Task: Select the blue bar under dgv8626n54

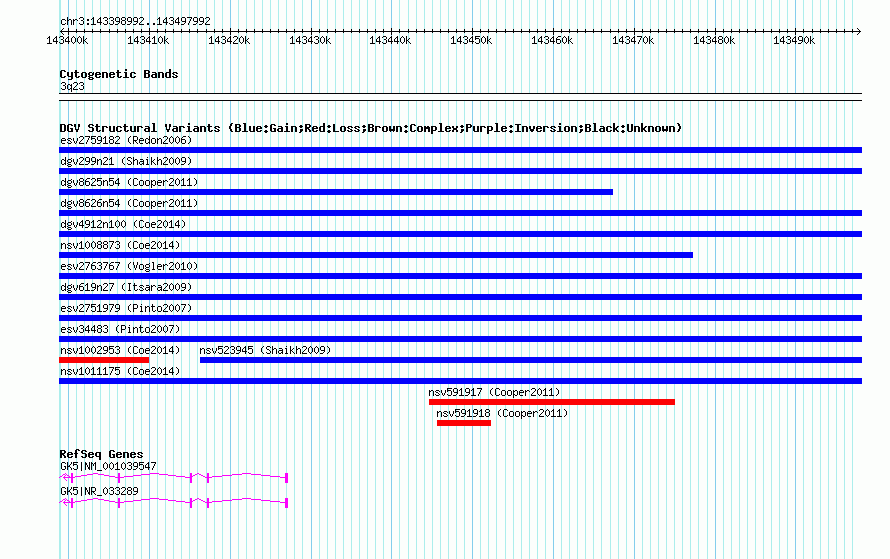Action: 460,213
